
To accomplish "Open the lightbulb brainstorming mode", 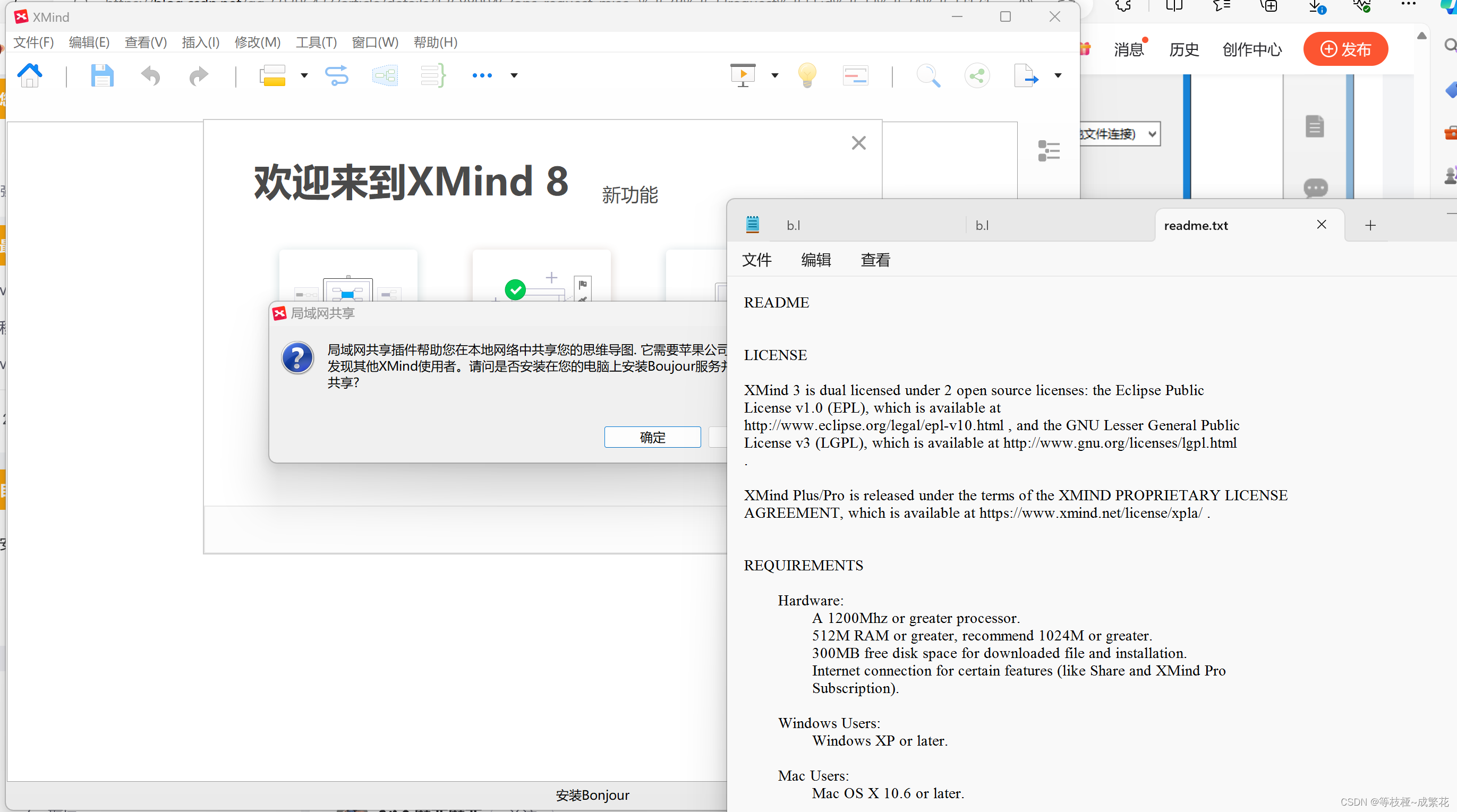I will [x=807, y=75].
